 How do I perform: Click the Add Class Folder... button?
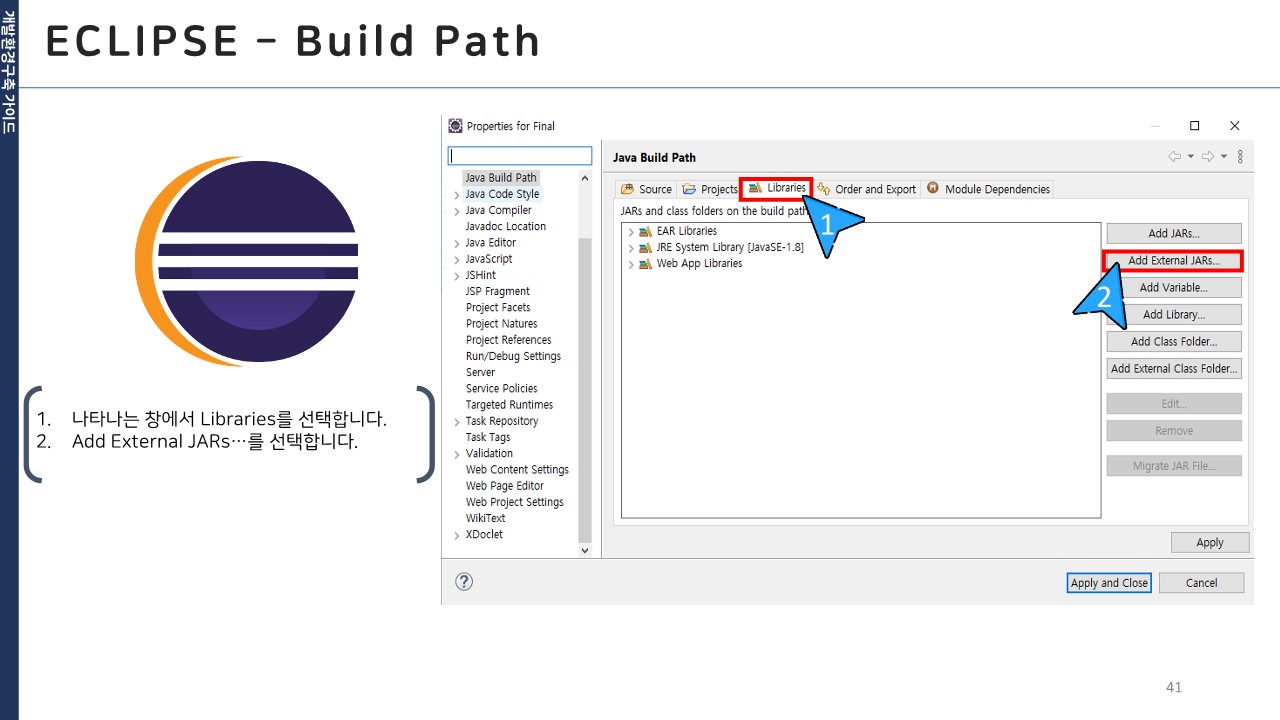(x=1174, y=341)
